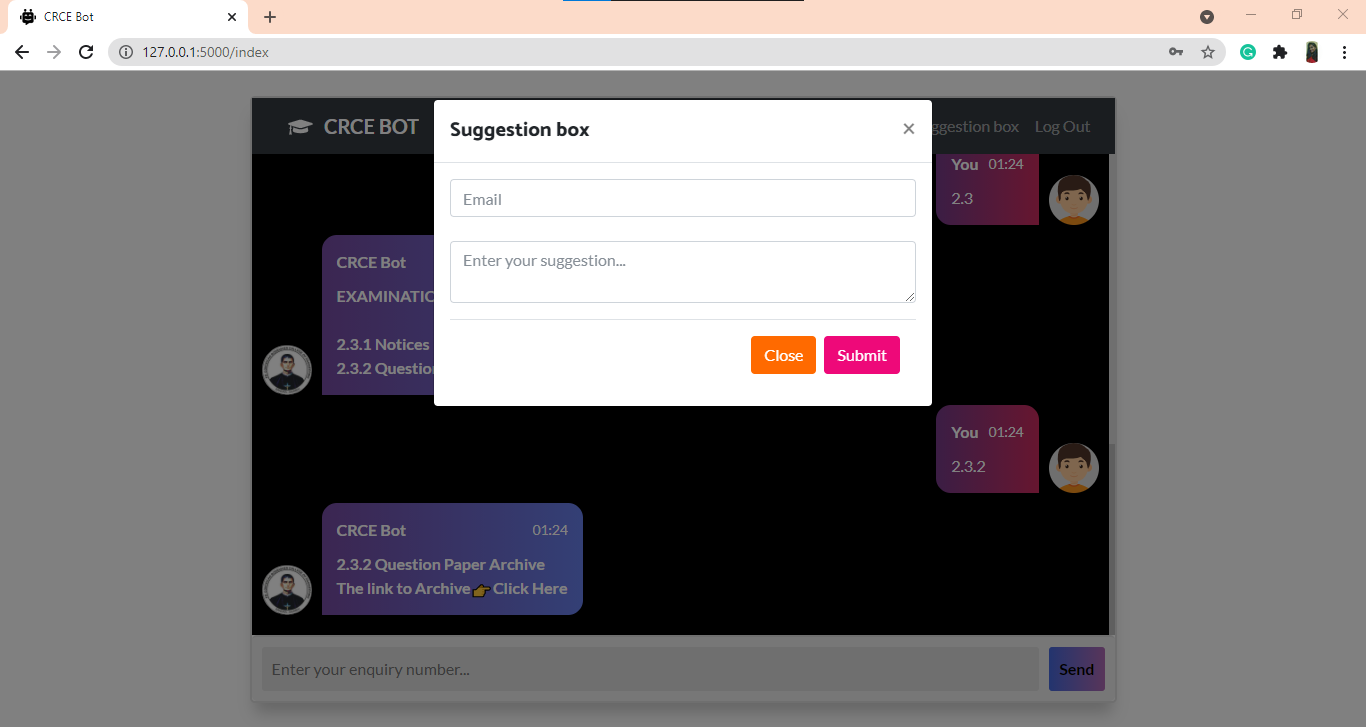
Task: Open the Grammarly extension icon
Action: [1247, 51]
